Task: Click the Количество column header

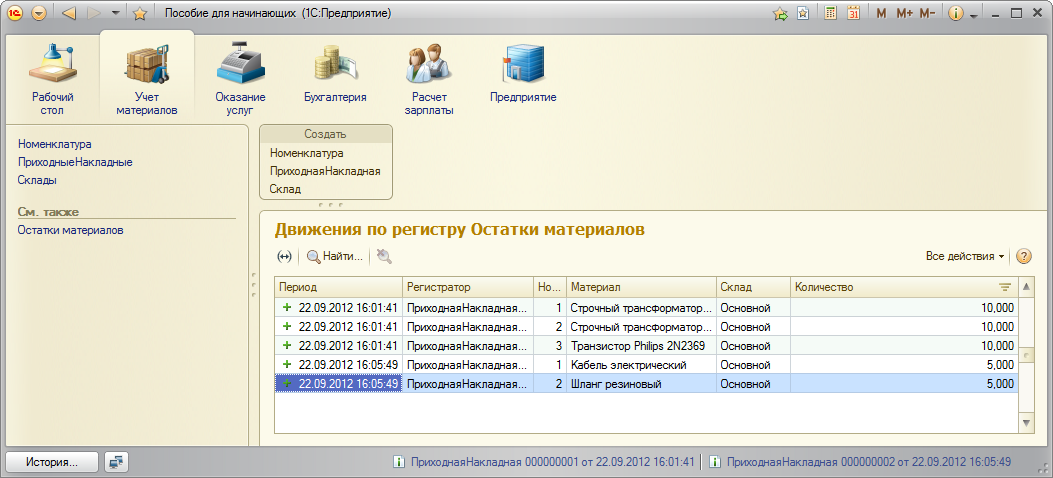Action: pyautogui.click(x=903, y=287)
